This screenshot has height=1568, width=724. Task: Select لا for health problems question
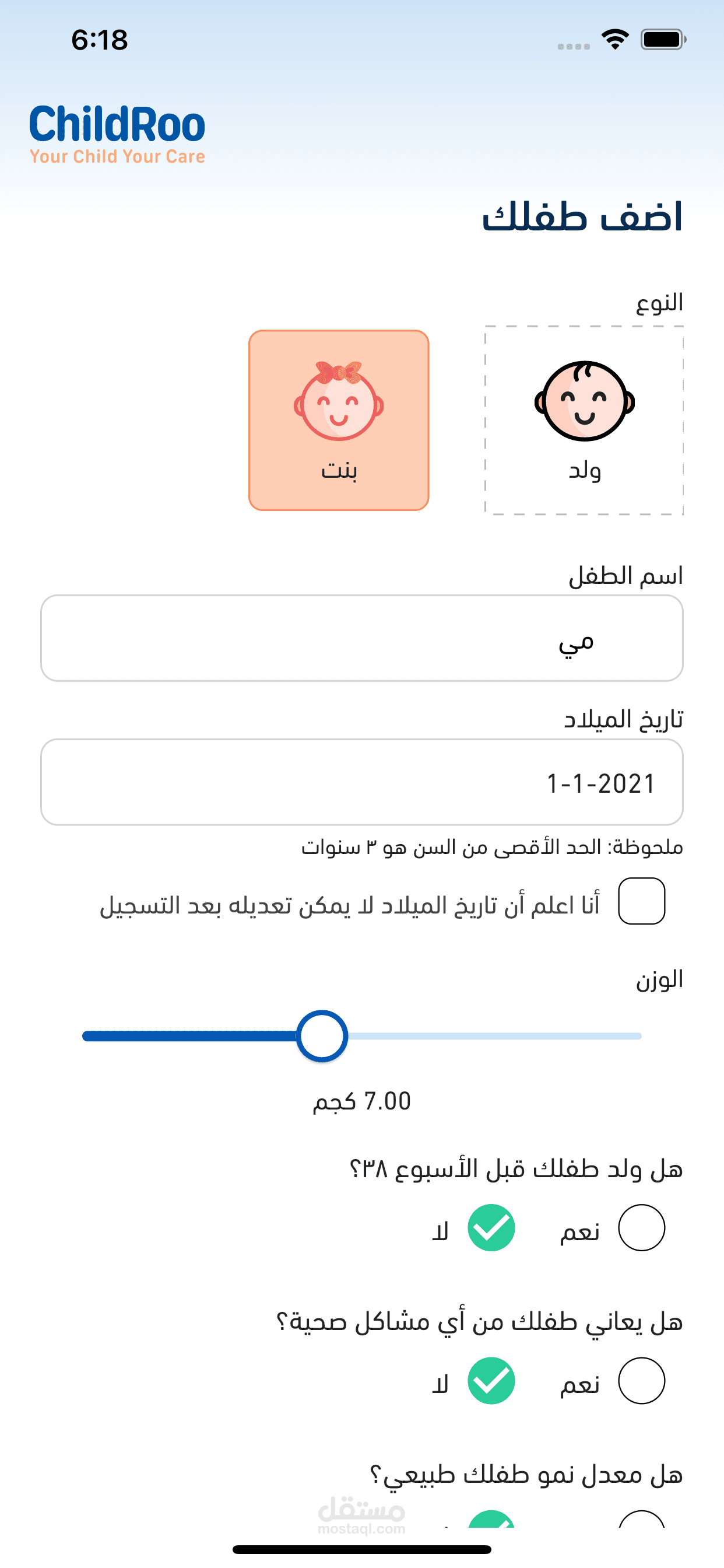[491, 1381]
